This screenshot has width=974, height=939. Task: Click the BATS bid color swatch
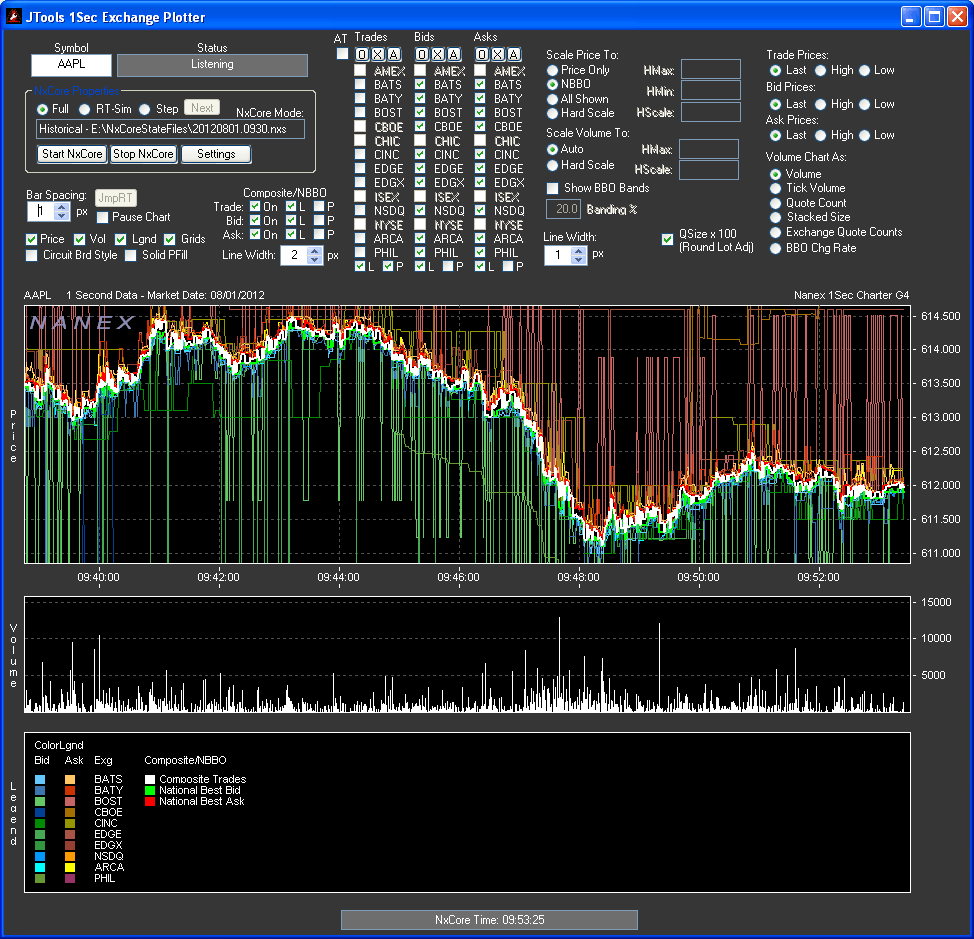pos(40,779)
